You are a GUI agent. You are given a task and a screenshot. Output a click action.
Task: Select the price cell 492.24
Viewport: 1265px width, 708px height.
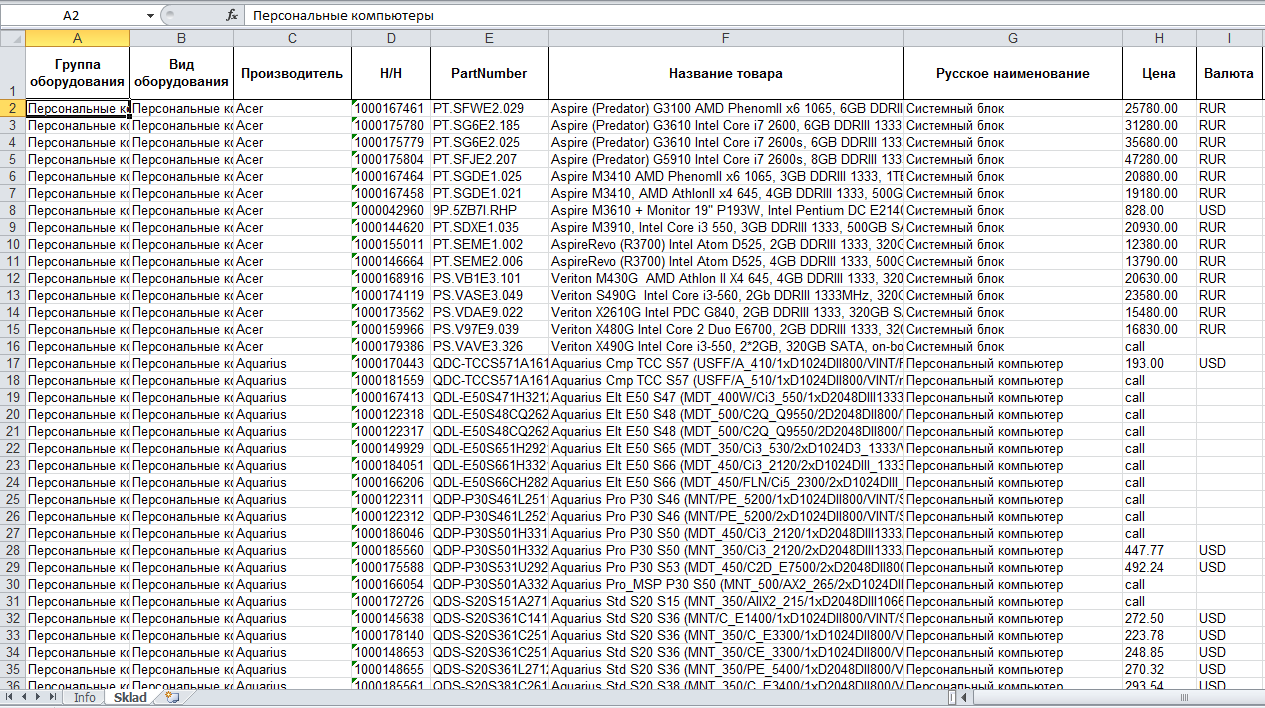click(1159, 567)
